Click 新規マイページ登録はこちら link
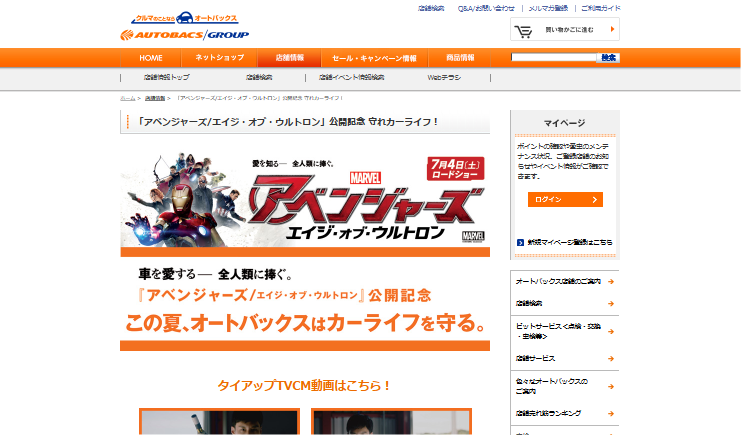 click(570, 243)
